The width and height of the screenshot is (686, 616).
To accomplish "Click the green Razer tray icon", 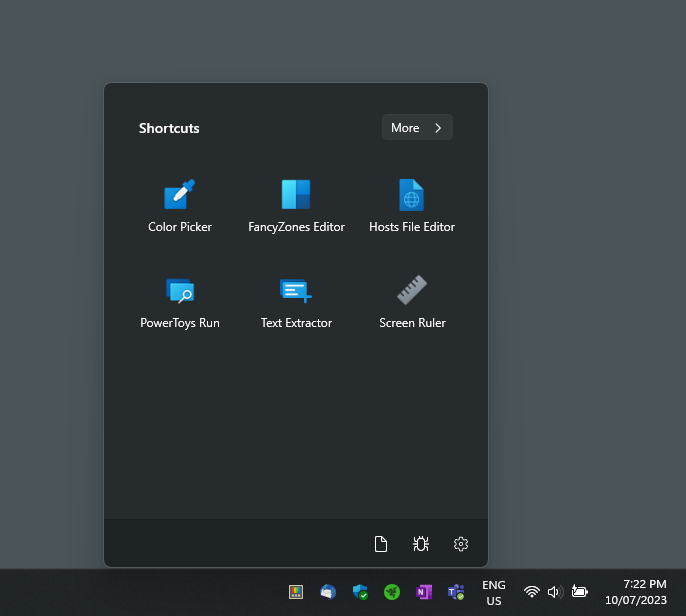I will pyautogui.click(x=392, y=592).
